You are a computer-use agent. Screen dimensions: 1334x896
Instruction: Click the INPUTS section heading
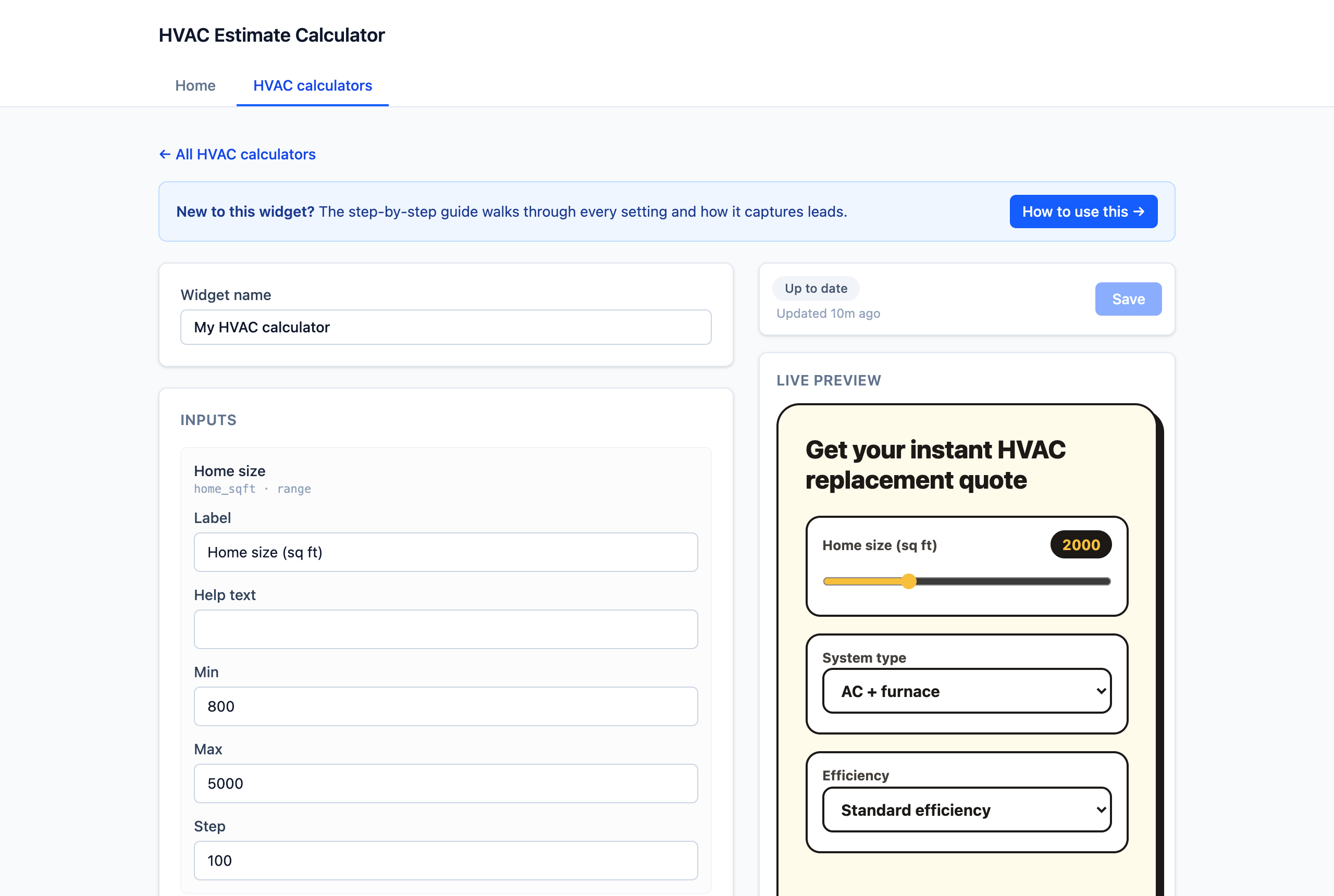208,420
